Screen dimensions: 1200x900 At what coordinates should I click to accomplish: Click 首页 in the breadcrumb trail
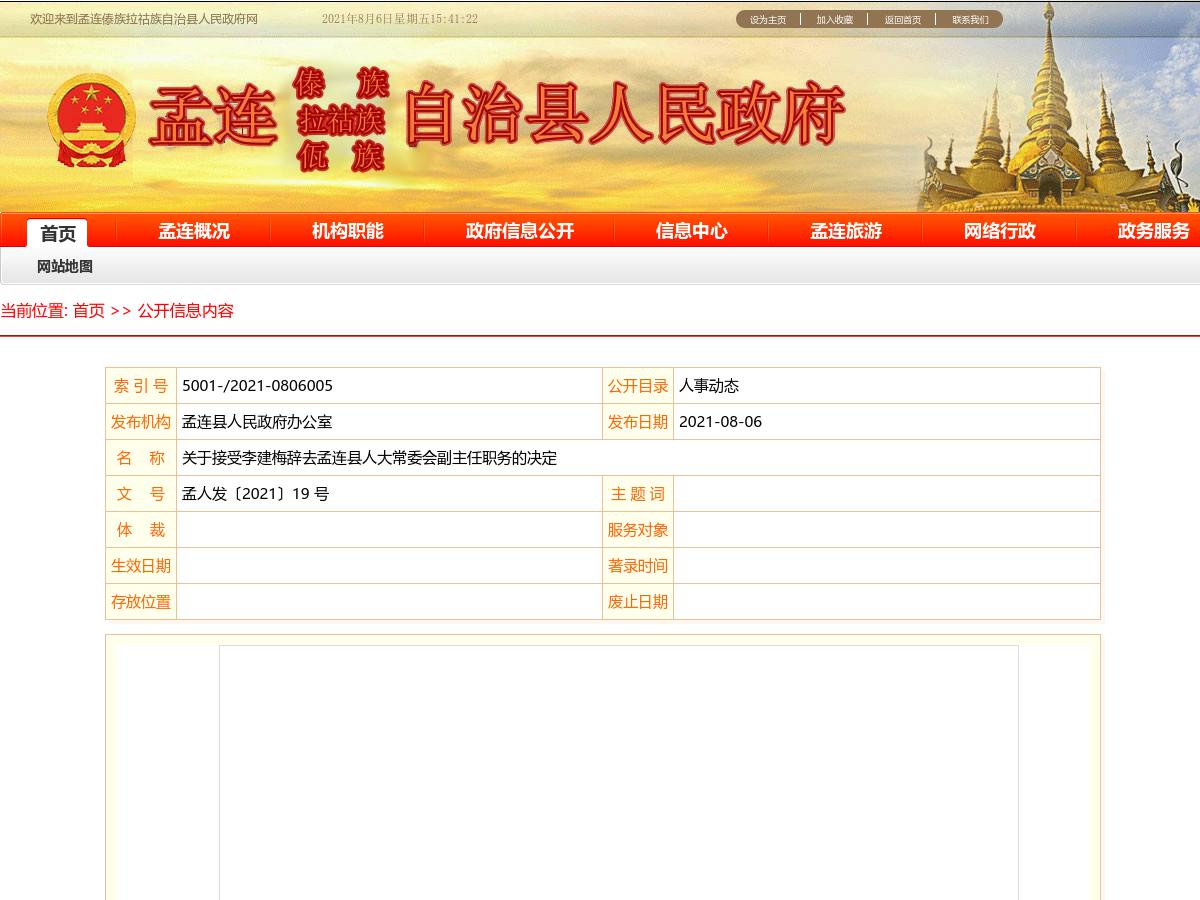point(89,311)
